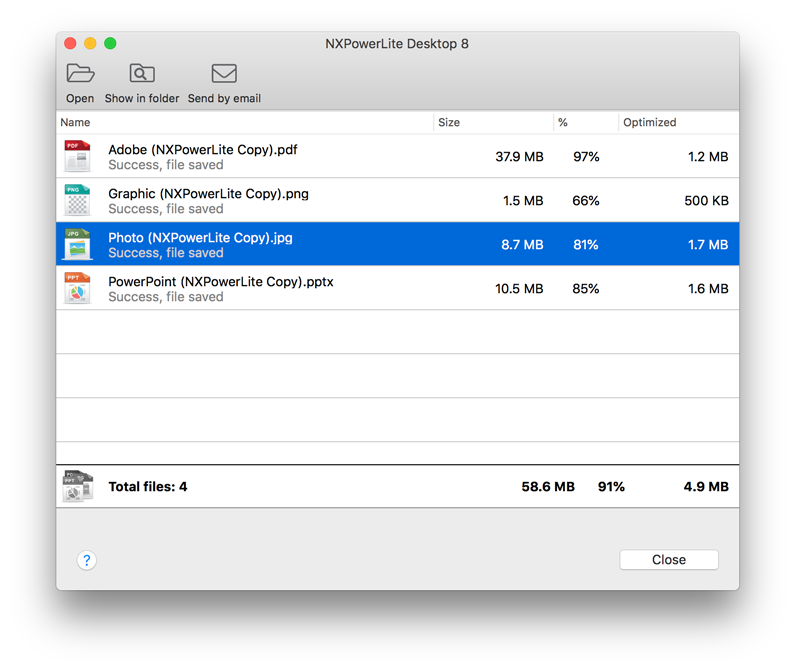Open help with the question mark button
Image resolution: width=795 pixels, height=670 pixels.
[x=87, y=560]
